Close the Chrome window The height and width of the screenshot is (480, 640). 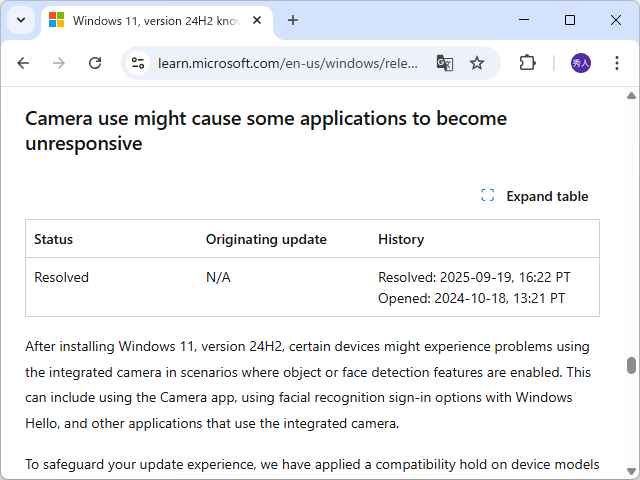[x=616, y=20]
